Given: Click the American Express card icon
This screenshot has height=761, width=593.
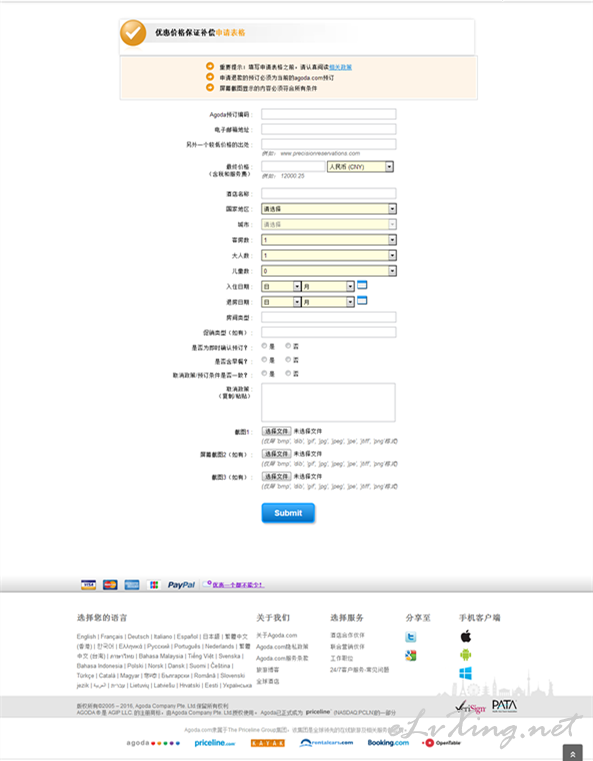Looking at the screenshot, I should pyautogui.click(x=132, y=585).
